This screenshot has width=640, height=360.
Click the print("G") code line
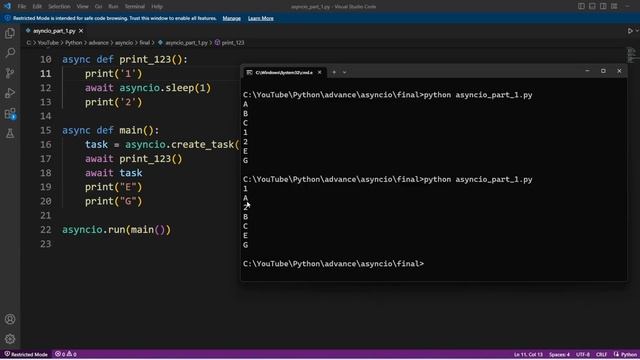pos(113,201)
